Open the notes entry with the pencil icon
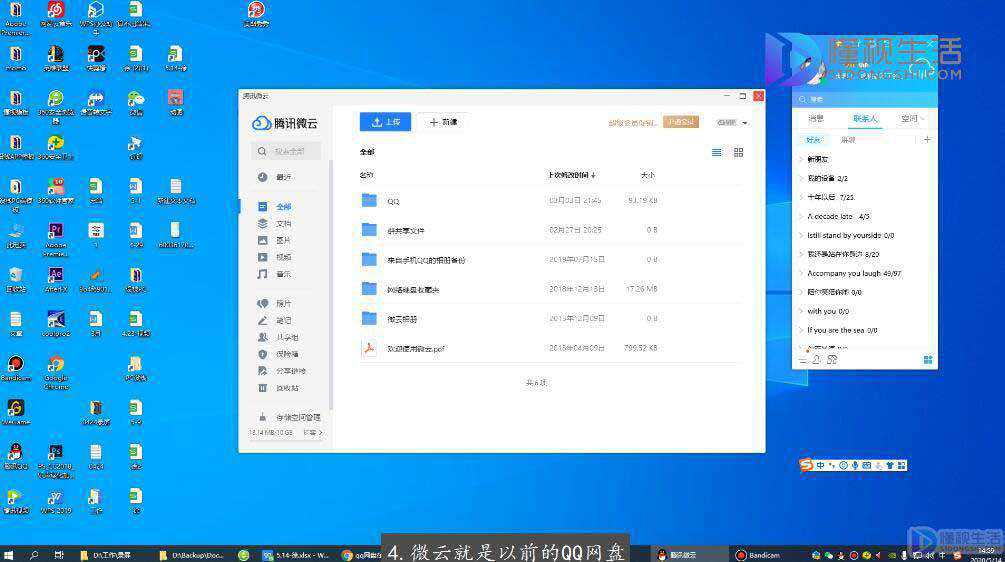This screenshot has width=1005, height=562. (x=275, y=320)
